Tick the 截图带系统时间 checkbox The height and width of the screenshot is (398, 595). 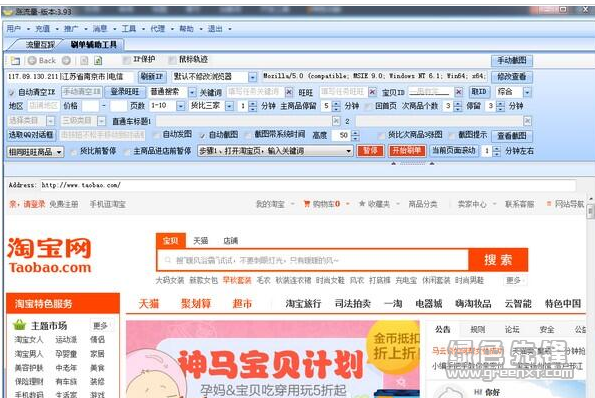tap(248, 135)
